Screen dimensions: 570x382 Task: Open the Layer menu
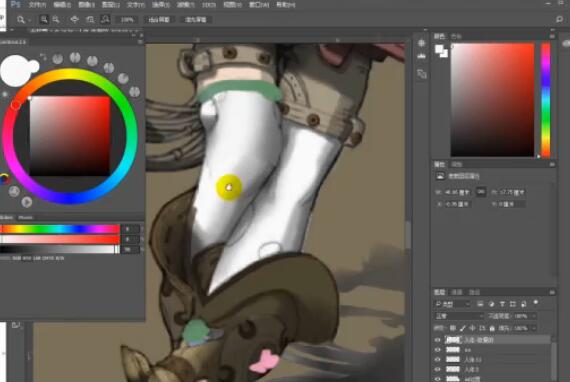tap(111, 5)
